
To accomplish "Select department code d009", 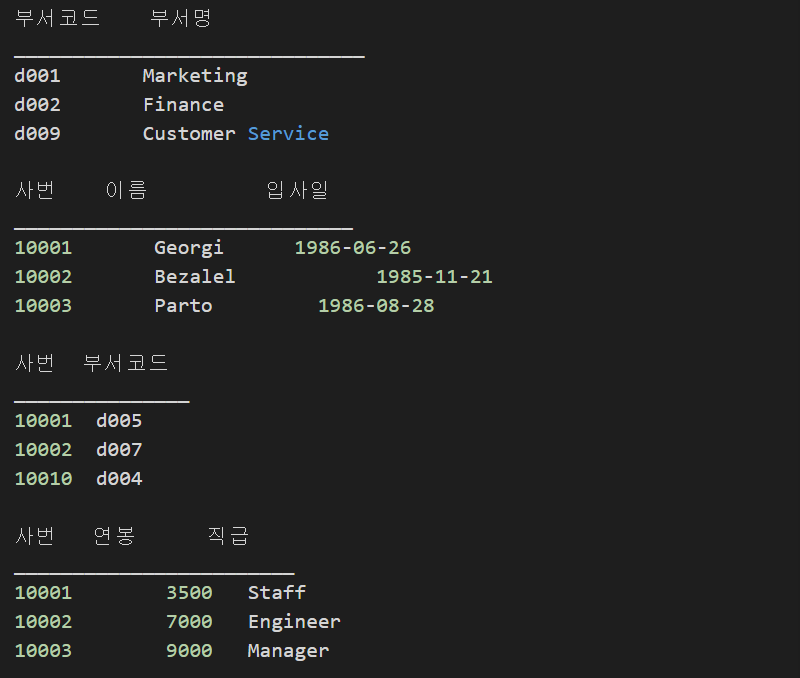I will coord(37,134).
